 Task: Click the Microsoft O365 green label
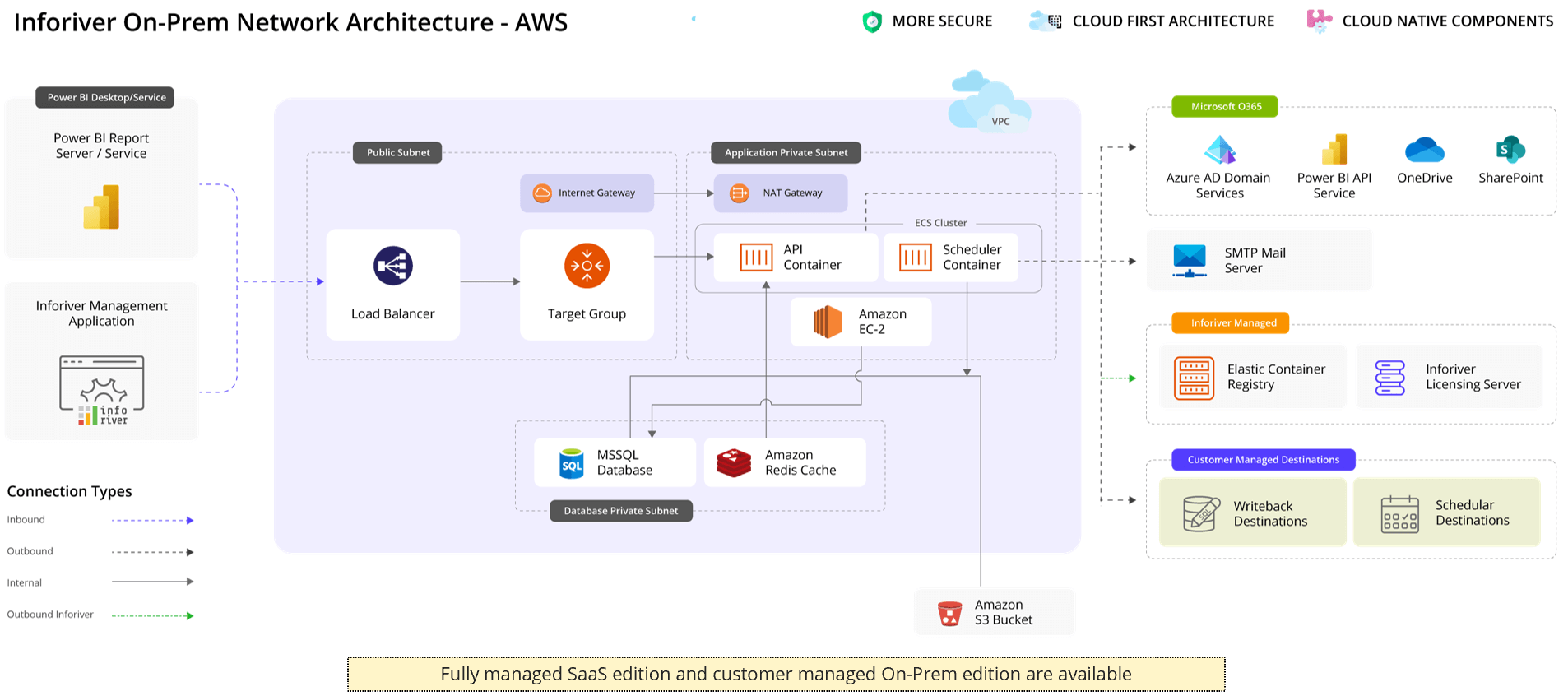click(1226, 106)
